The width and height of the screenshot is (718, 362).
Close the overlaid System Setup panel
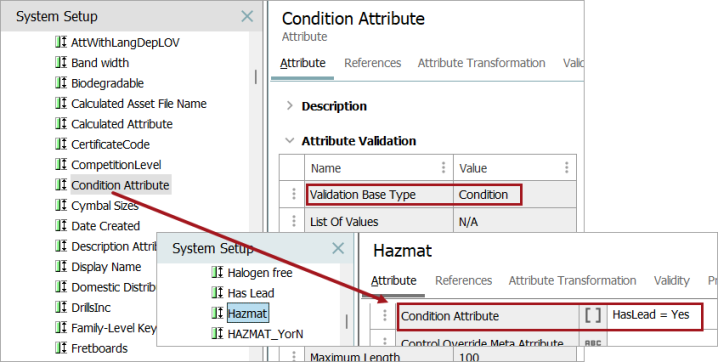pyautogui.click(x=338, y=248)
